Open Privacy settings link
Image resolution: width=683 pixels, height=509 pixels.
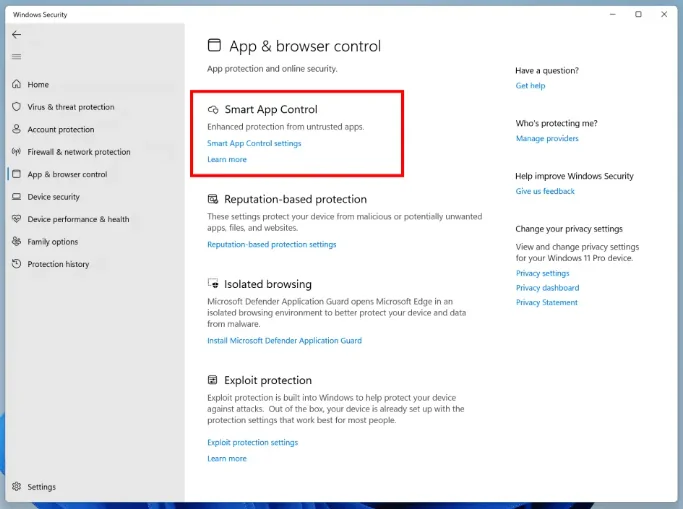tap(543, 273)
